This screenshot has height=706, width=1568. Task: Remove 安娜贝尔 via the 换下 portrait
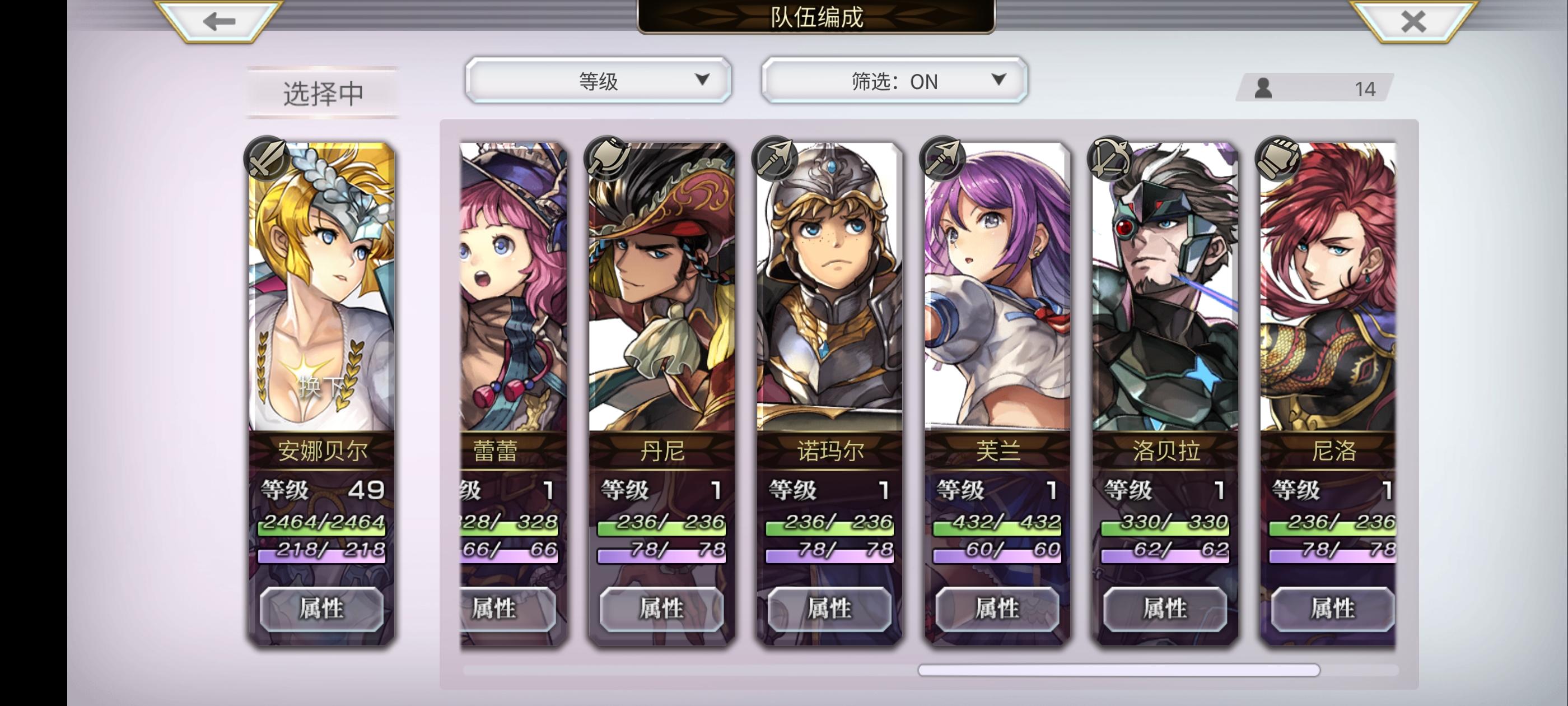pos(322,286)
